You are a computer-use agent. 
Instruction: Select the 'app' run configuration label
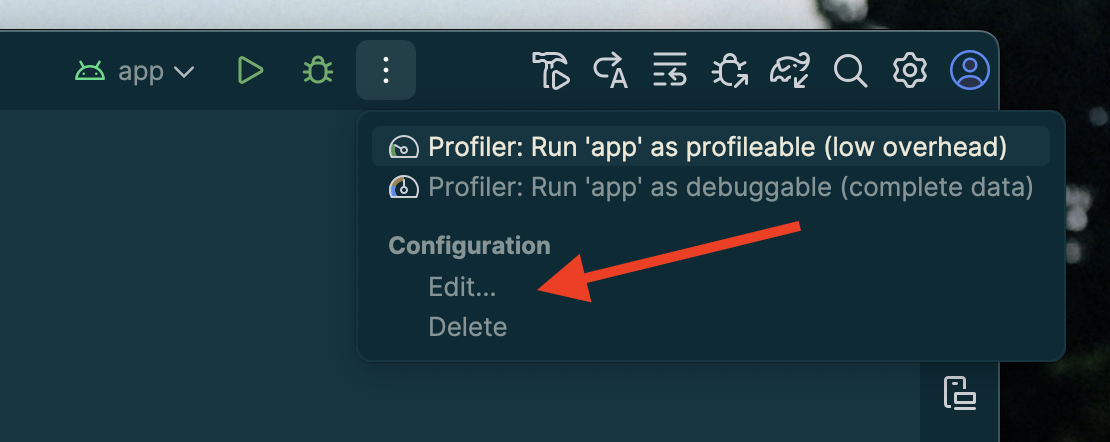pos(141,72)
